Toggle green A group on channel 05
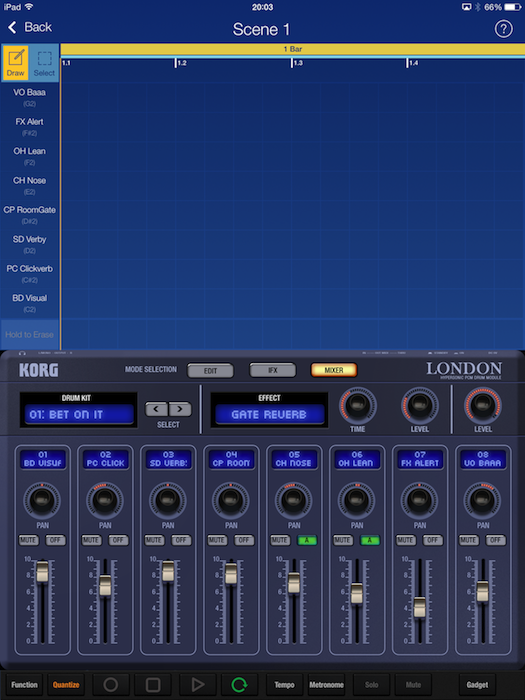 click(x=307, y=540)
